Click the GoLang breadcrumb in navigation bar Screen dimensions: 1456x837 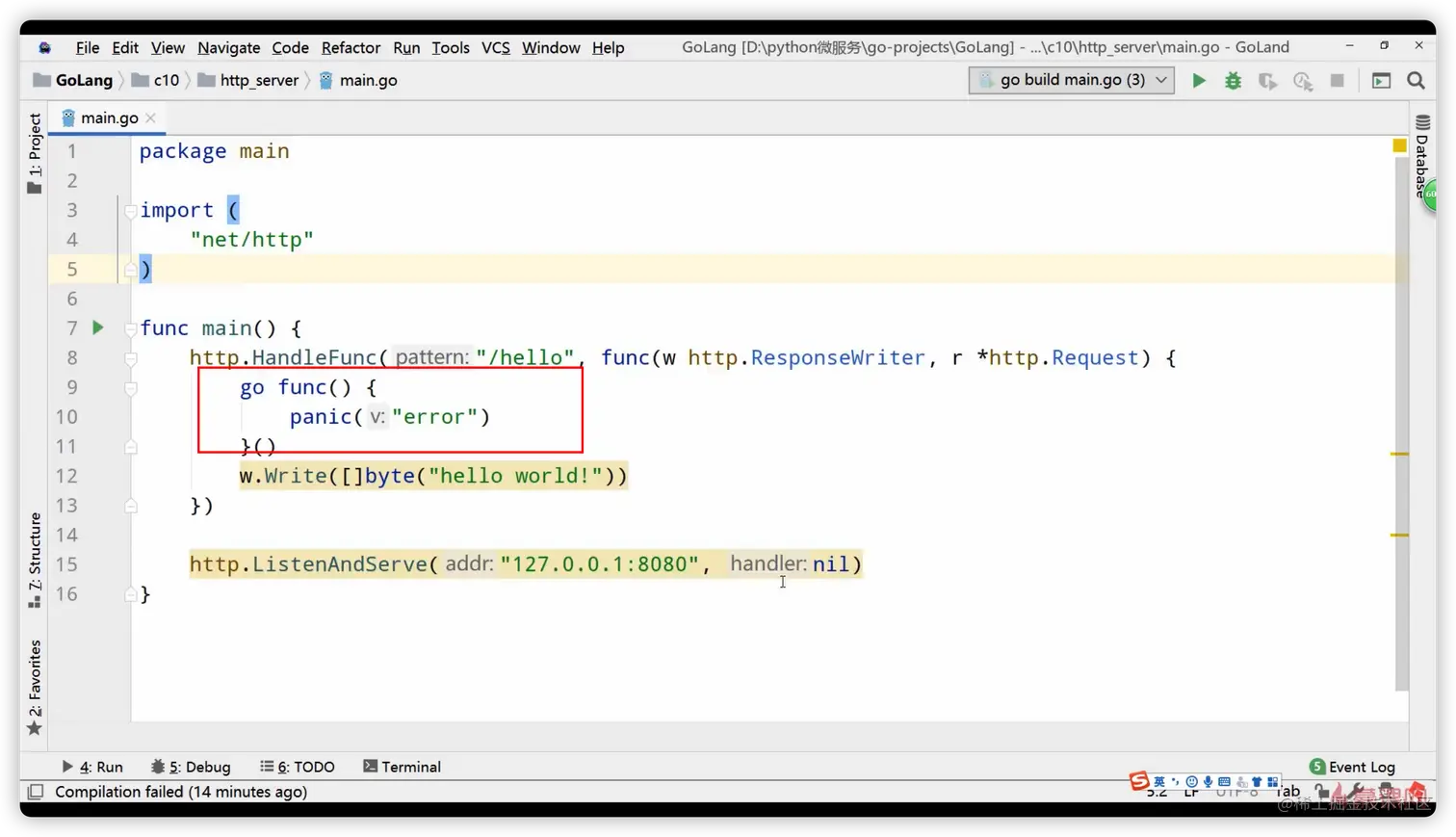click(x=74, y=80)
